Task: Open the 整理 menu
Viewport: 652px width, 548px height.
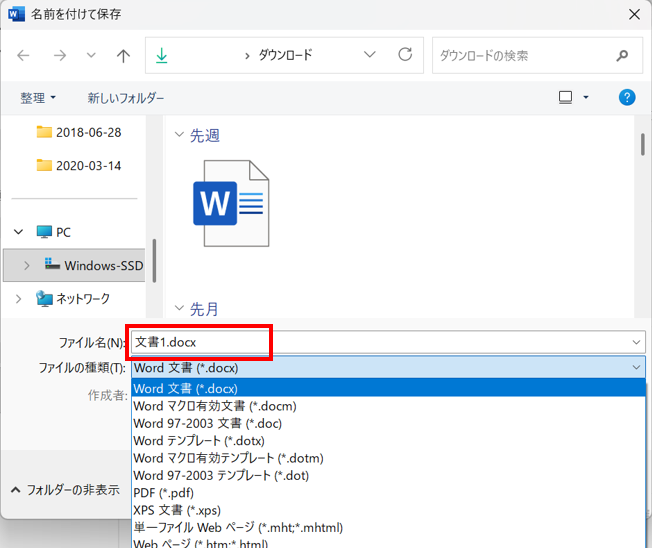Action: 38,98
